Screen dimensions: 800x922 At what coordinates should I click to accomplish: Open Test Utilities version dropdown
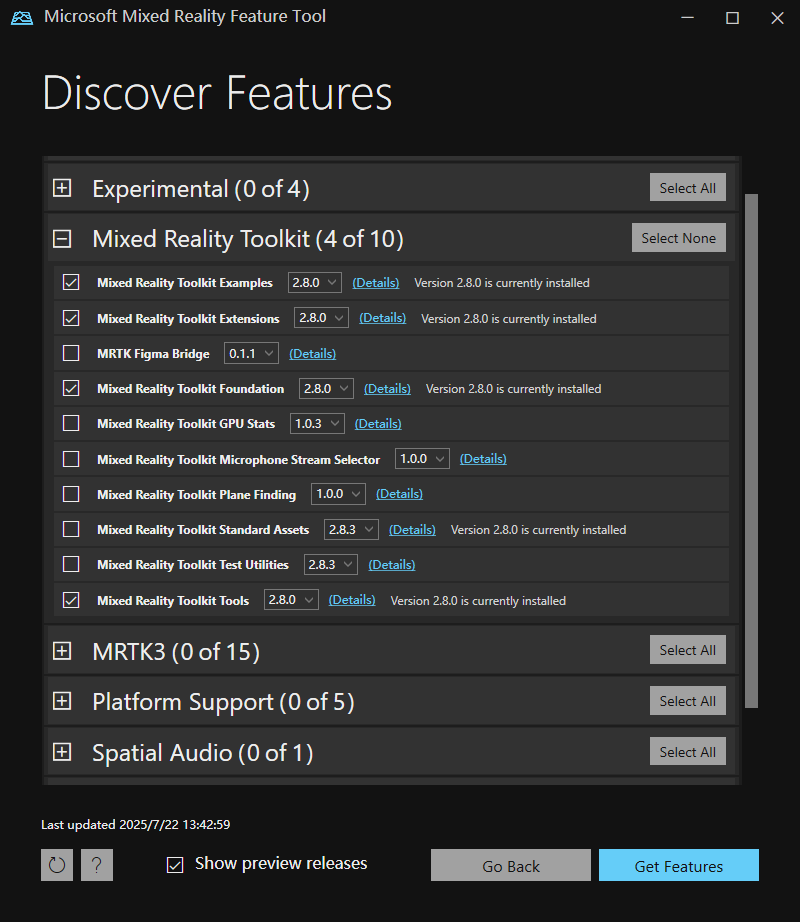(x=330, y=564)
